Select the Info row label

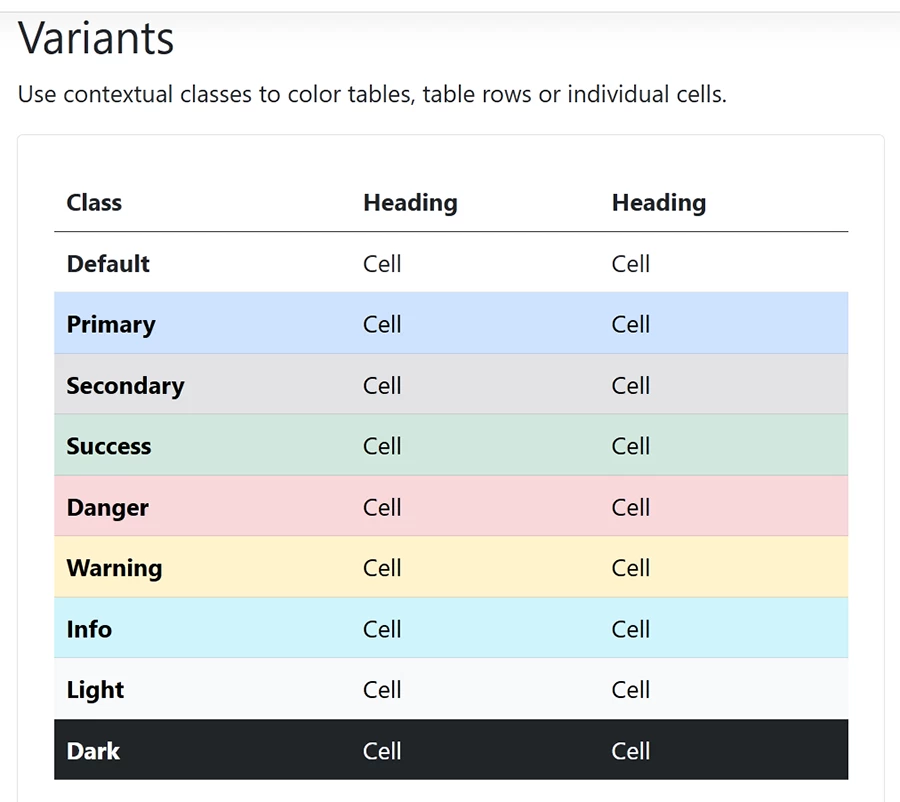click(89, 630)
